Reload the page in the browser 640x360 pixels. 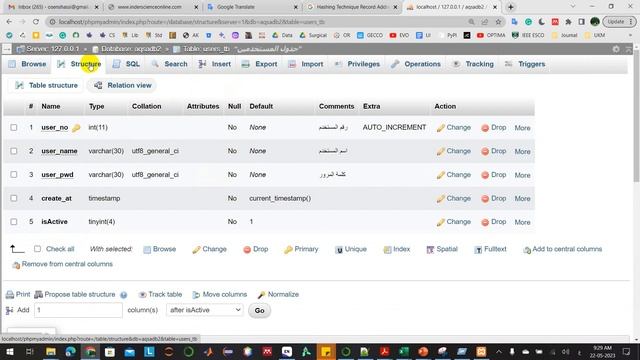click(36, 22)
